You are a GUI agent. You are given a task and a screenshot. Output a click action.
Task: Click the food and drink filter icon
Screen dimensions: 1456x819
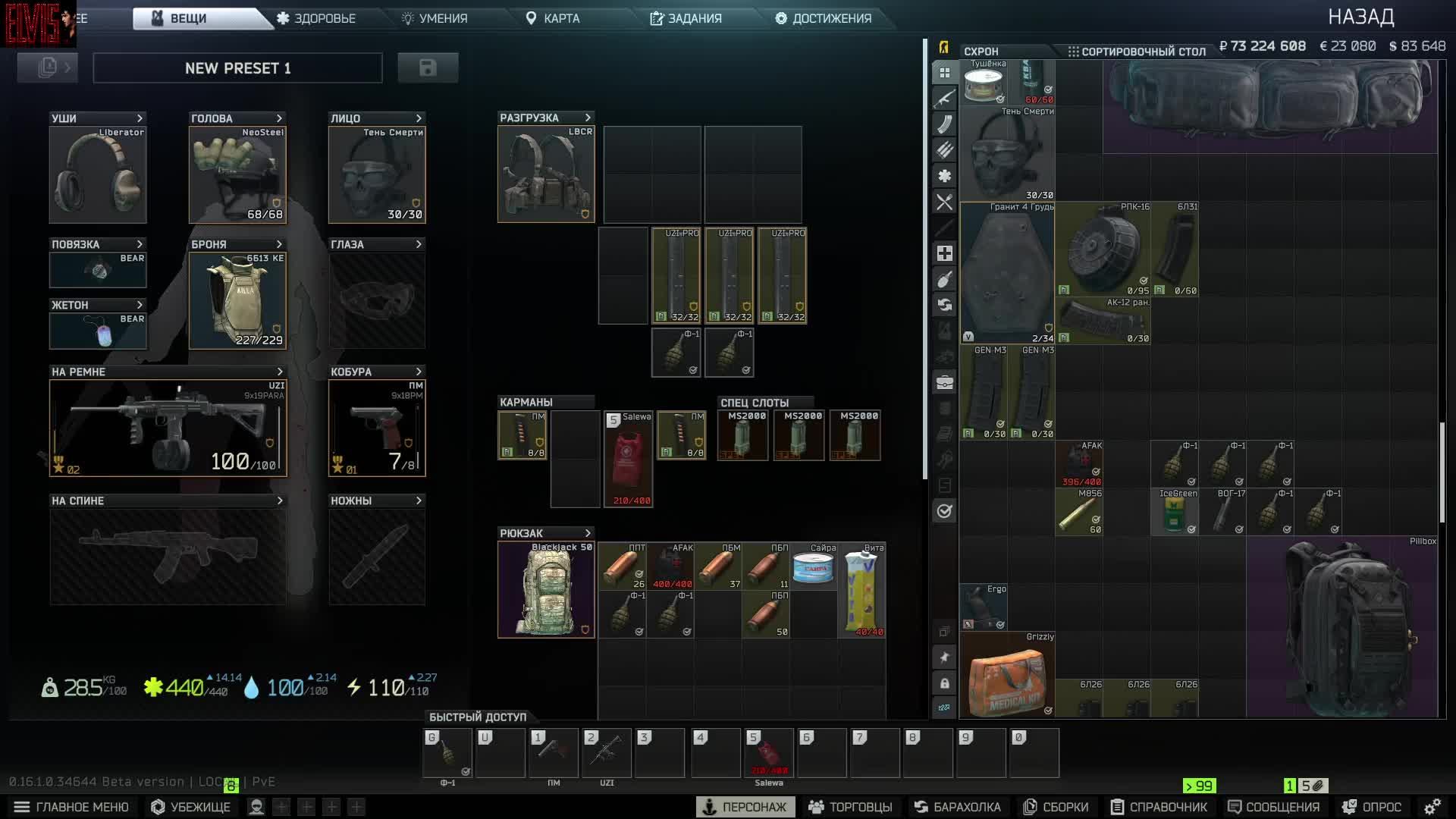tap(945, 201)
